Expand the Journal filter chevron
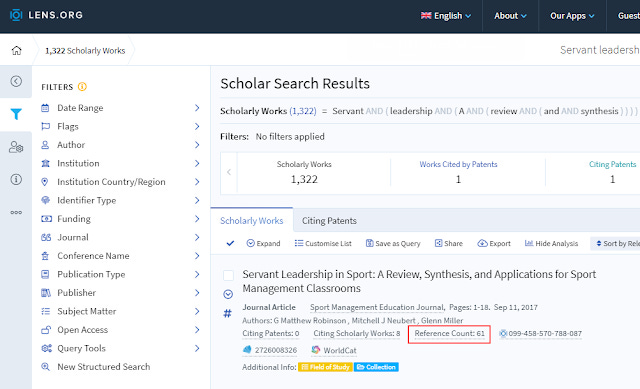 197,237
